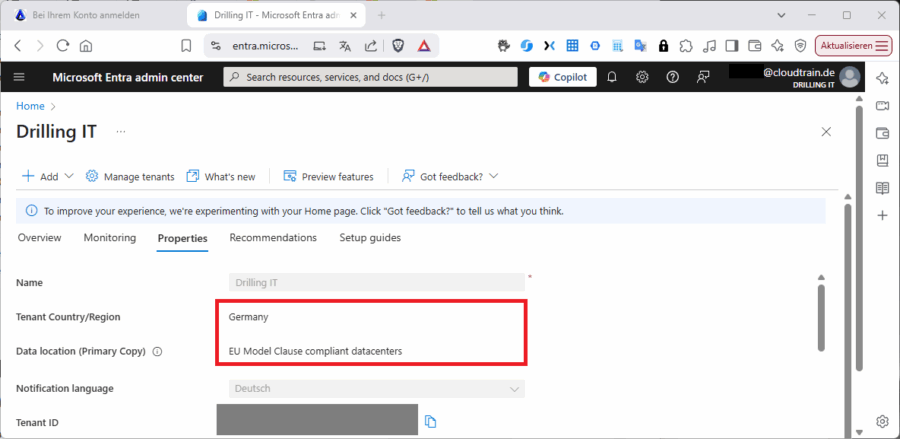Bookmark this page

point(186,46)
